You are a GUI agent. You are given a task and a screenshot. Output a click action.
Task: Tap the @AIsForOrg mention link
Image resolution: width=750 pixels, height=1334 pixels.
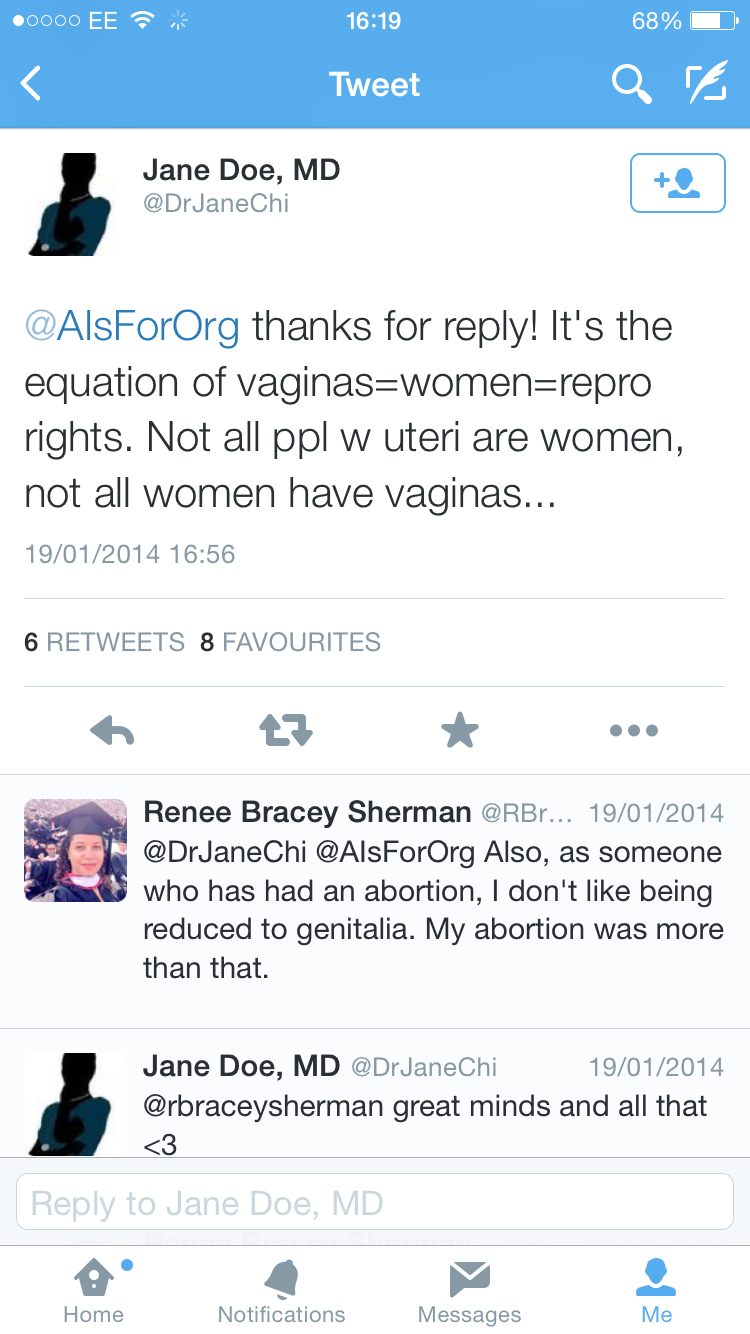[132, 327]
